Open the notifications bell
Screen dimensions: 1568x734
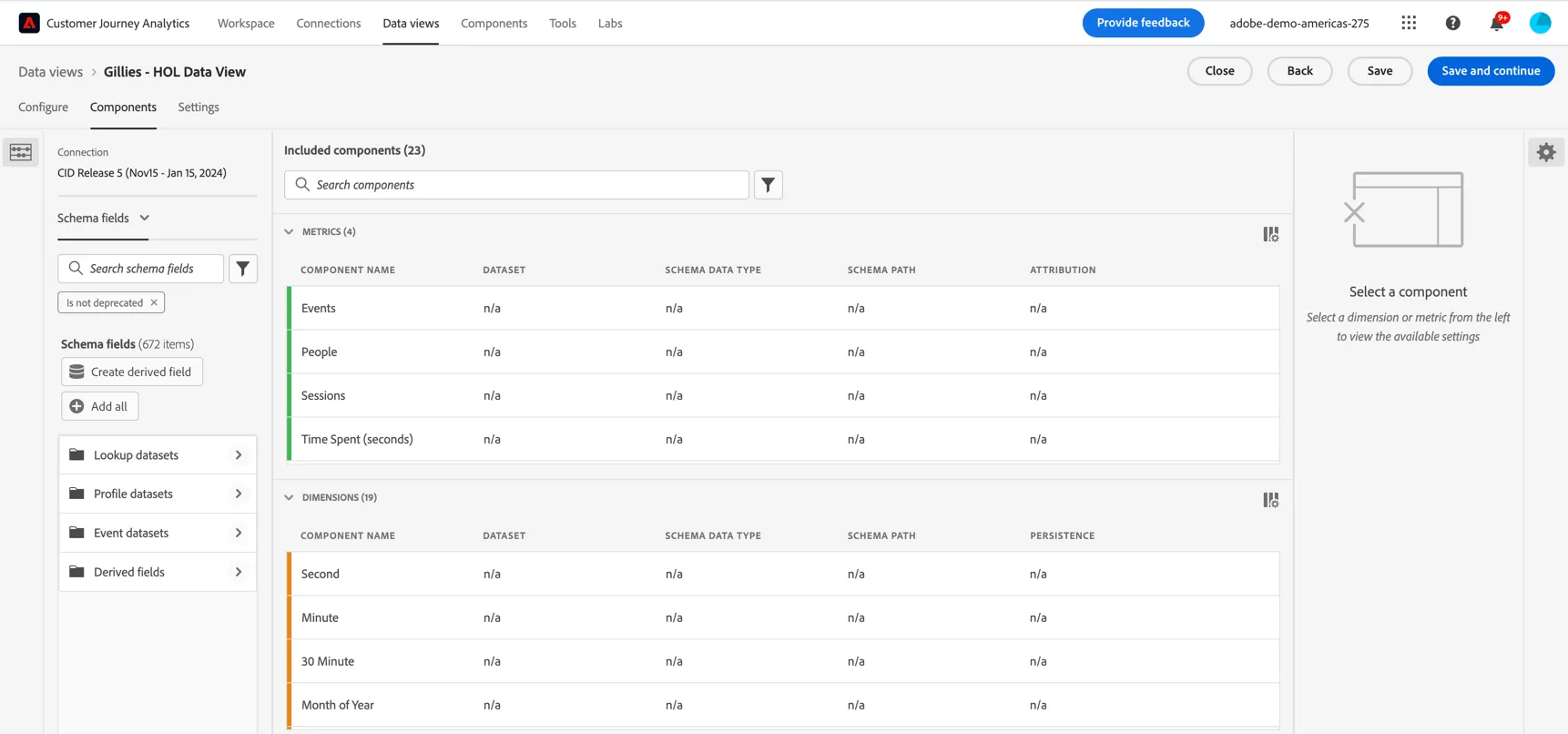coord(1497,23)
